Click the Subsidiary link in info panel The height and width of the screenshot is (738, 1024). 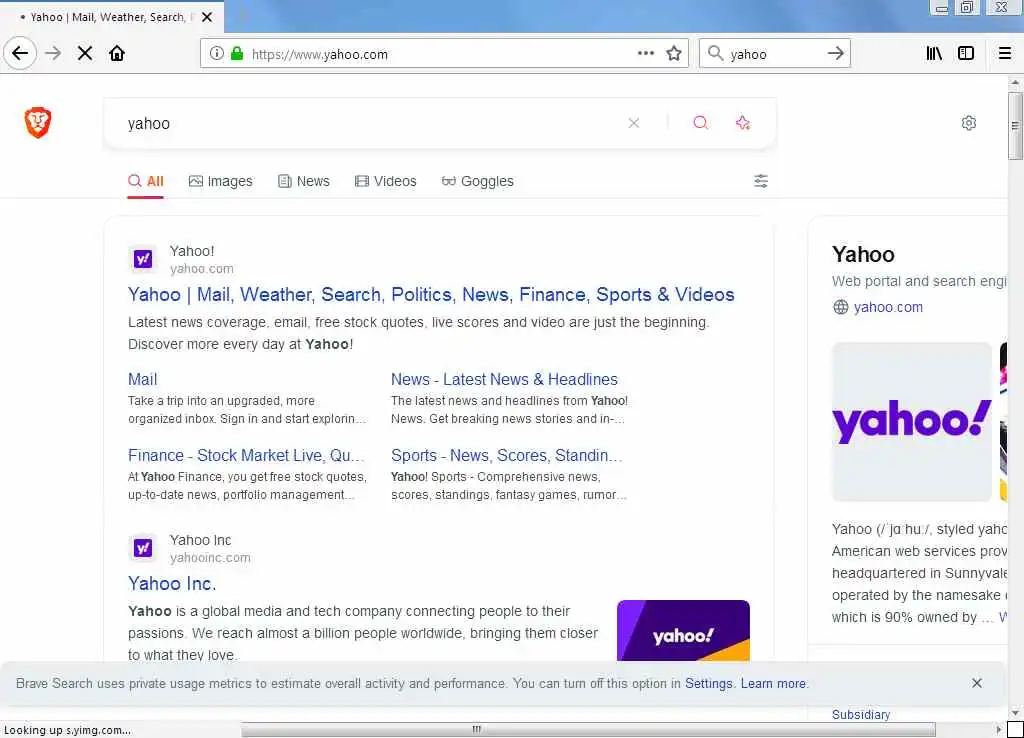tap(861, 714)
